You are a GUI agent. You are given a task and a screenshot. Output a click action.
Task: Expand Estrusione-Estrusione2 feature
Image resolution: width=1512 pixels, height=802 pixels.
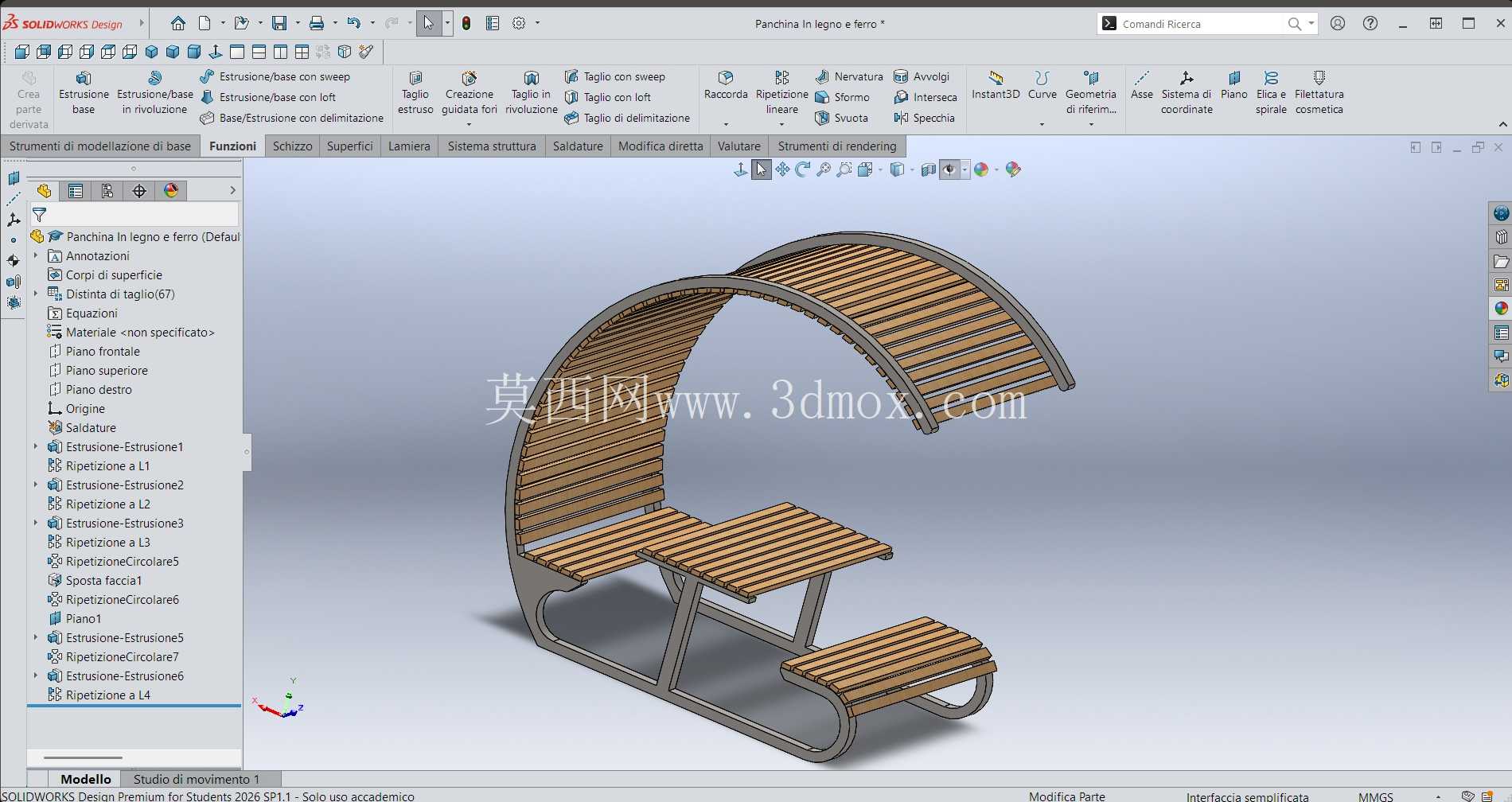(x=36, y=485)
